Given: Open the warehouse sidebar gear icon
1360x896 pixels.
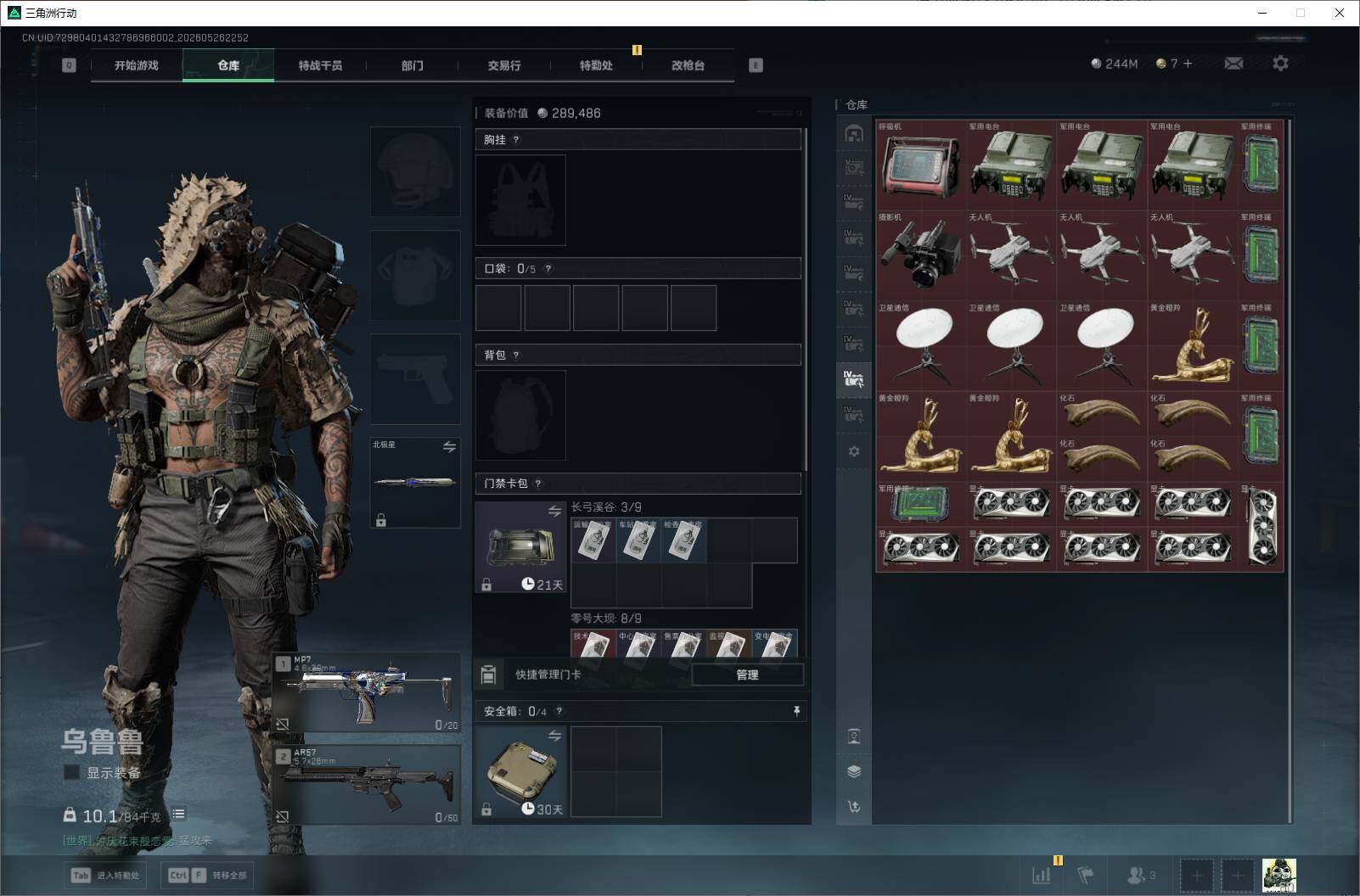Looking at the screenshot, I should [x=854, y=451].
